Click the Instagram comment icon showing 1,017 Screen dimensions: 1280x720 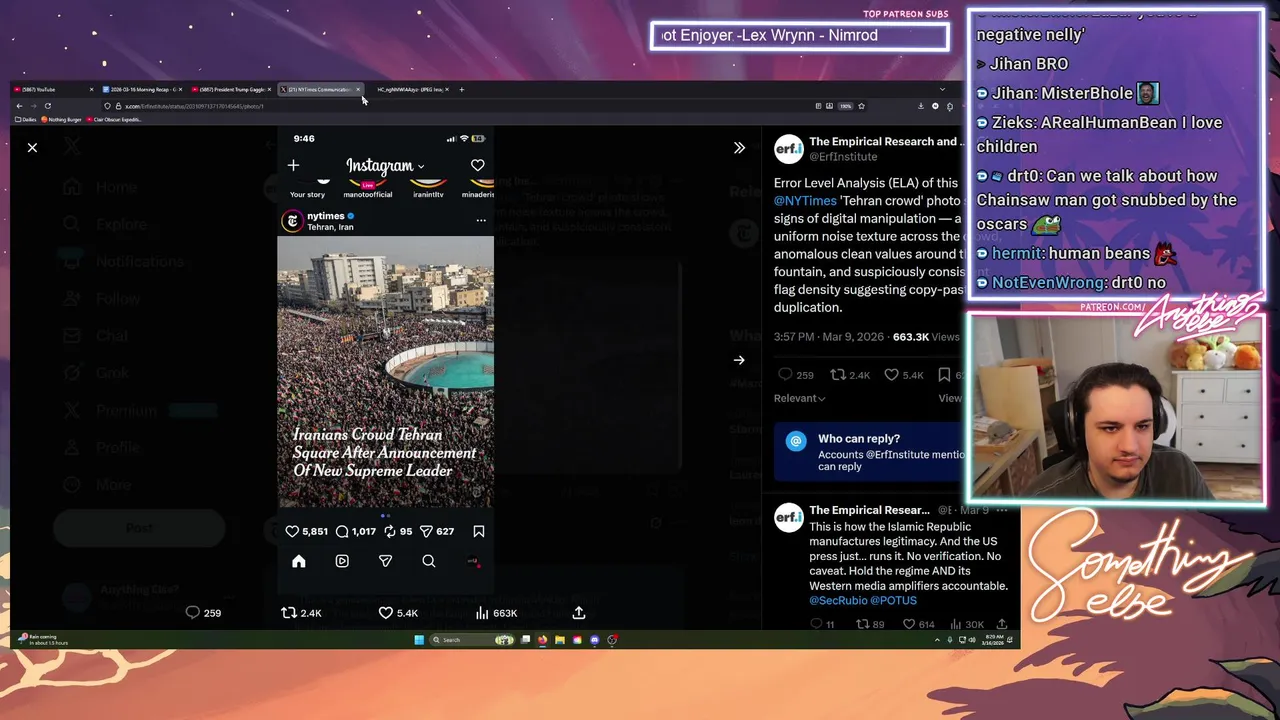342,532
